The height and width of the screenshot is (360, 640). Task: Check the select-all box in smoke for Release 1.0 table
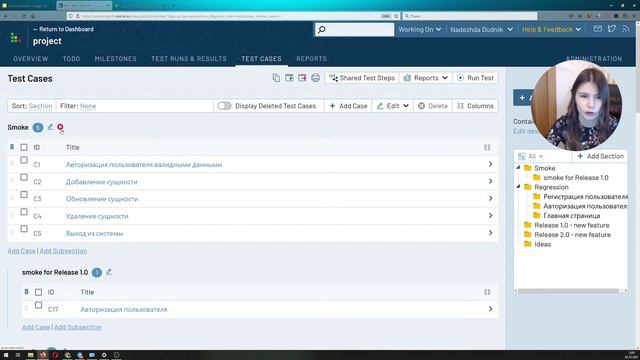pos(38,292)
